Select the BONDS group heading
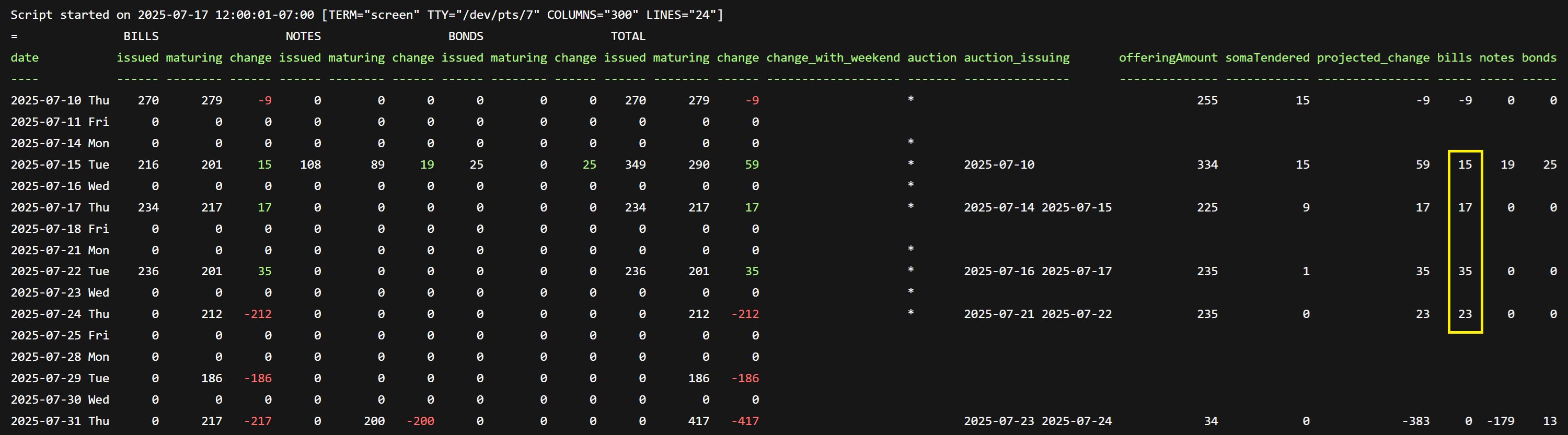This screenshot has height=435, width=1568. click(466, 36)
